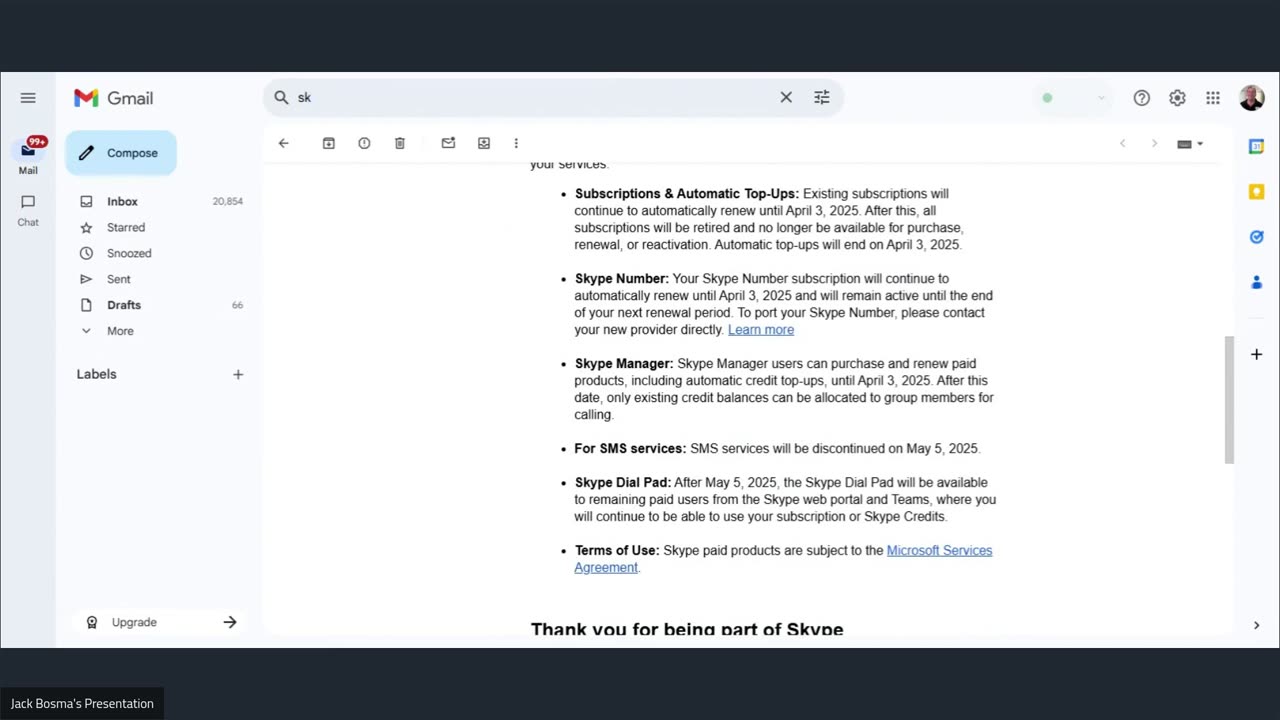This screenshot has height=720, width=1280.
Task: Hide the side panel chevron
Action: pos(1256,625)
